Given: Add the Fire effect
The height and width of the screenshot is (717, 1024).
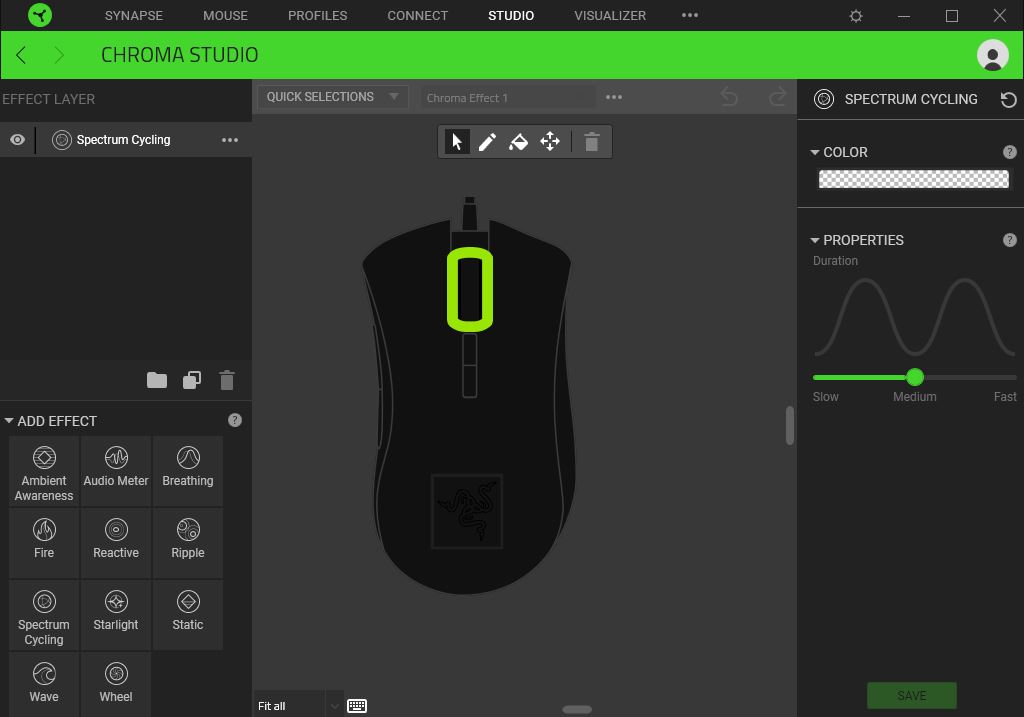Looking at the screenshot, I should (44, 543).
